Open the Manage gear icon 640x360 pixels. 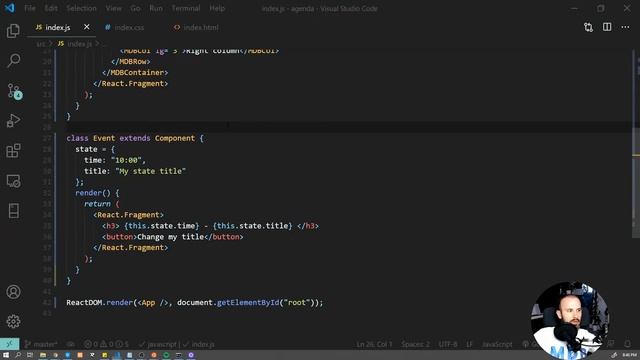click(x=13, y=322)
